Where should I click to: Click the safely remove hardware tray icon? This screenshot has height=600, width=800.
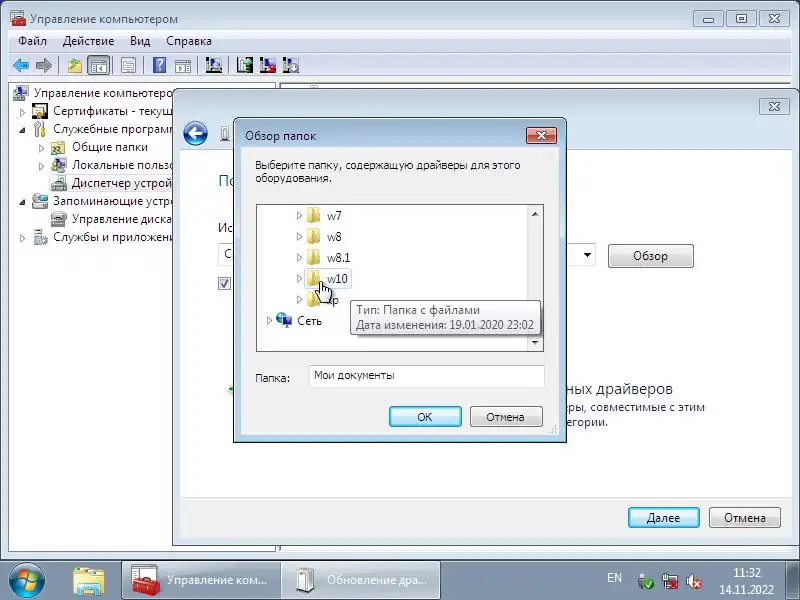coord(646,581)
